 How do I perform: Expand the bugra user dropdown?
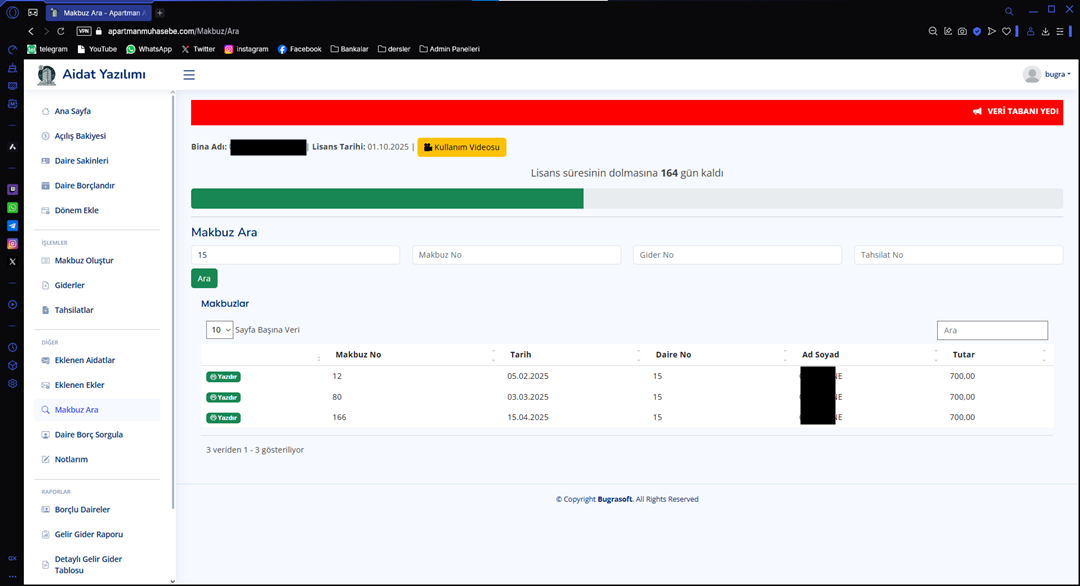[x=1047, y=75]
